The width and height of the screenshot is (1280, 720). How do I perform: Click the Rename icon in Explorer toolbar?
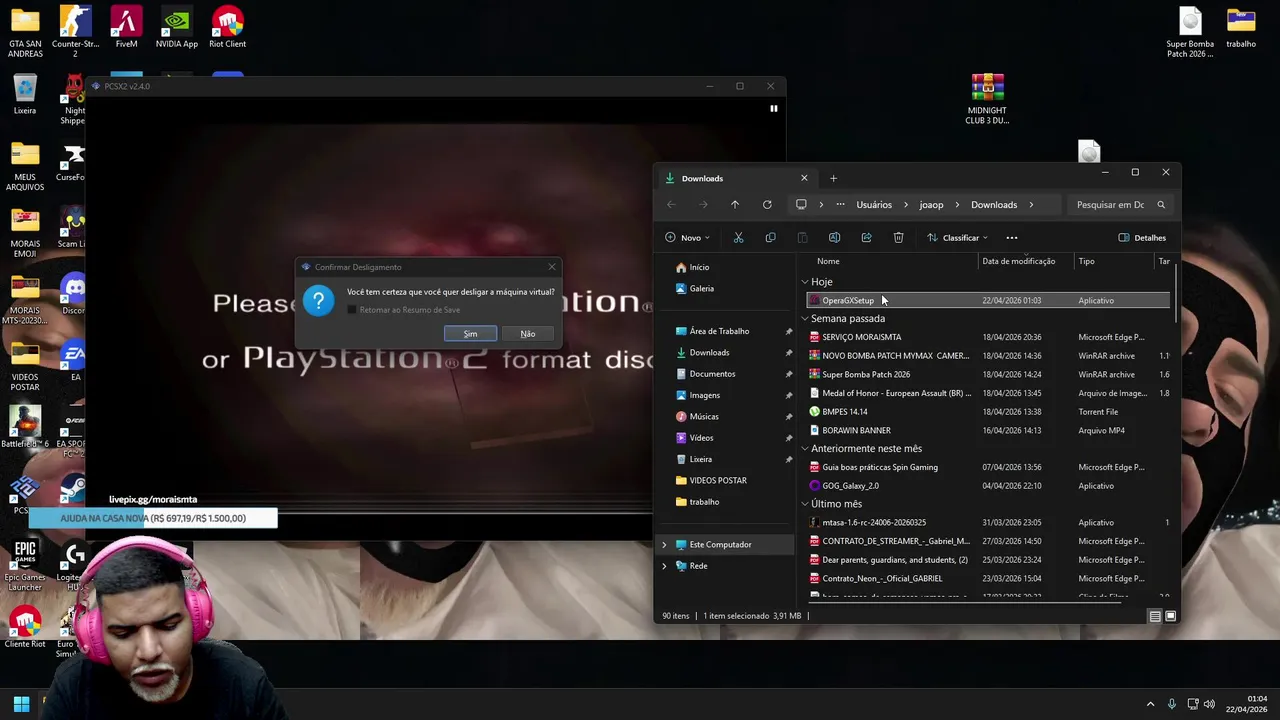tap(834, 238)
